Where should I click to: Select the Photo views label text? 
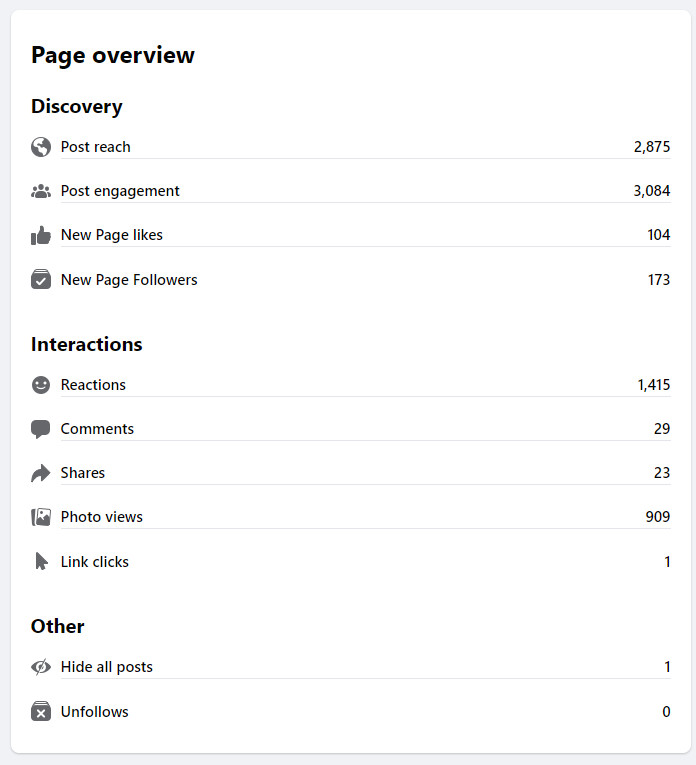[101, 517]
